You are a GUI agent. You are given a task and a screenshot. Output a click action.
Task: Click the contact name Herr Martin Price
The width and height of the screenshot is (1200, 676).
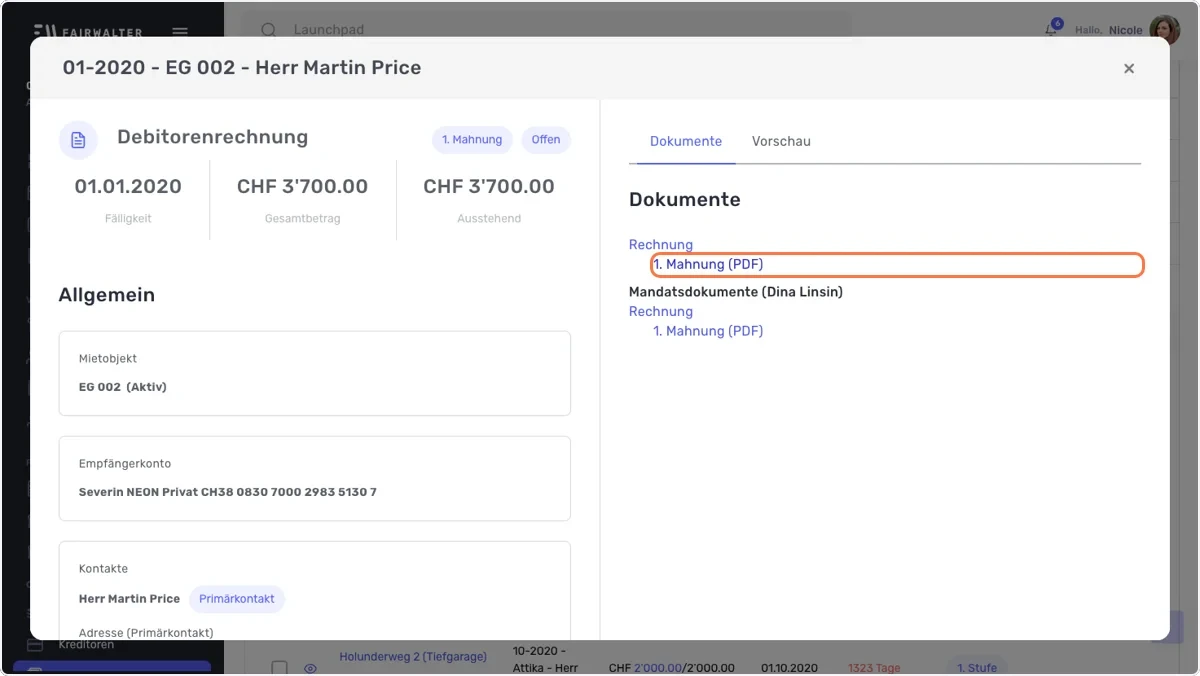[129, 599]
